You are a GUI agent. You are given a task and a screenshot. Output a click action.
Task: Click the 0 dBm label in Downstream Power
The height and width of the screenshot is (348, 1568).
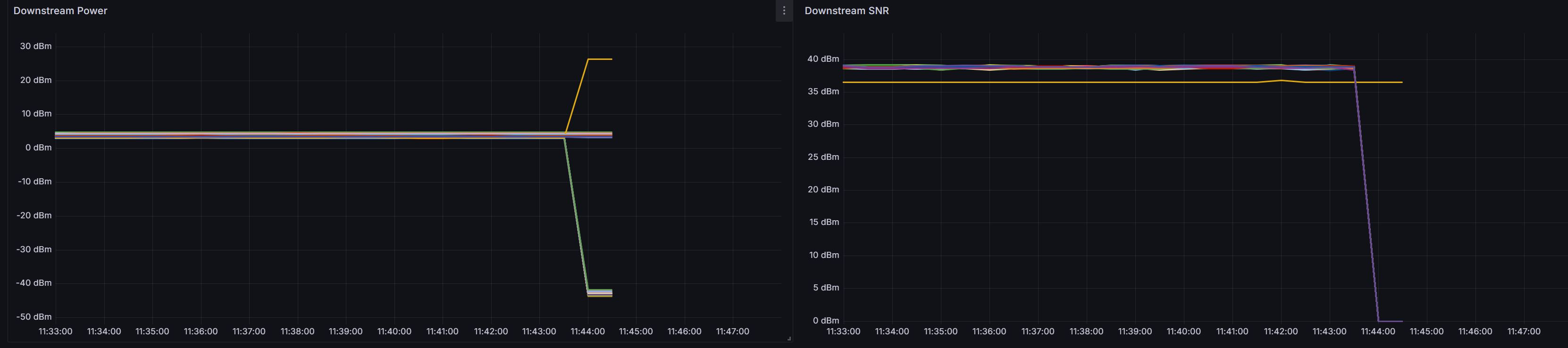38,148
